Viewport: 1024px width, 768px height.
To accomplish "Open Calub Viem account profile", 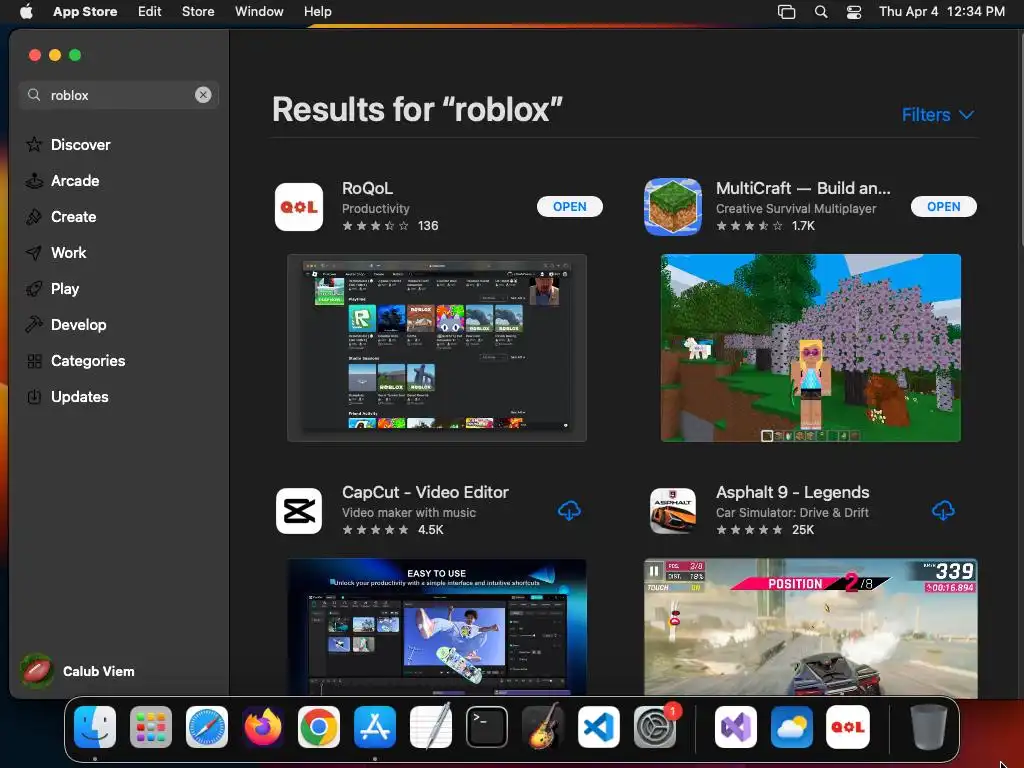I will pyautogui.click(x=78, y=671).
